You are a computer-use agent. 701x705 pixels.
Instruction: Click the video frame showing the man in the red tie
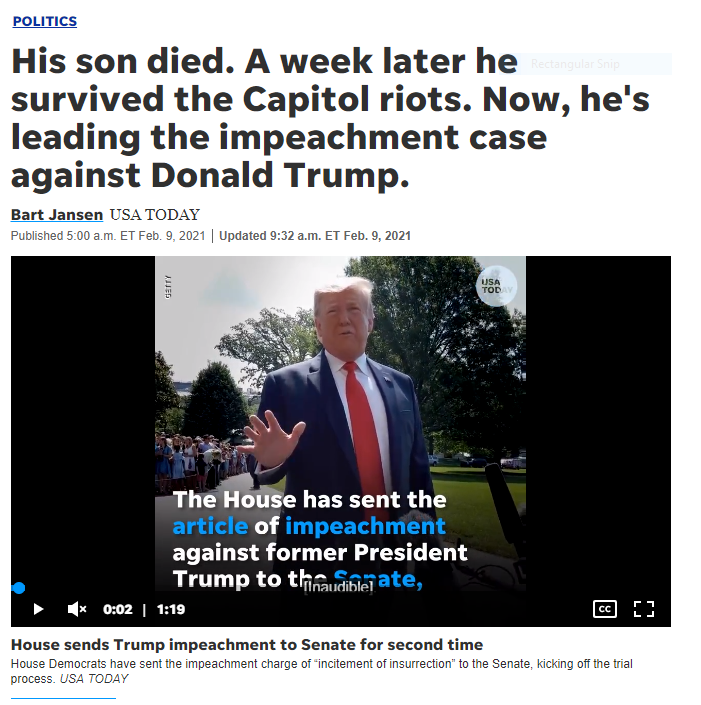tap(340, 423)
